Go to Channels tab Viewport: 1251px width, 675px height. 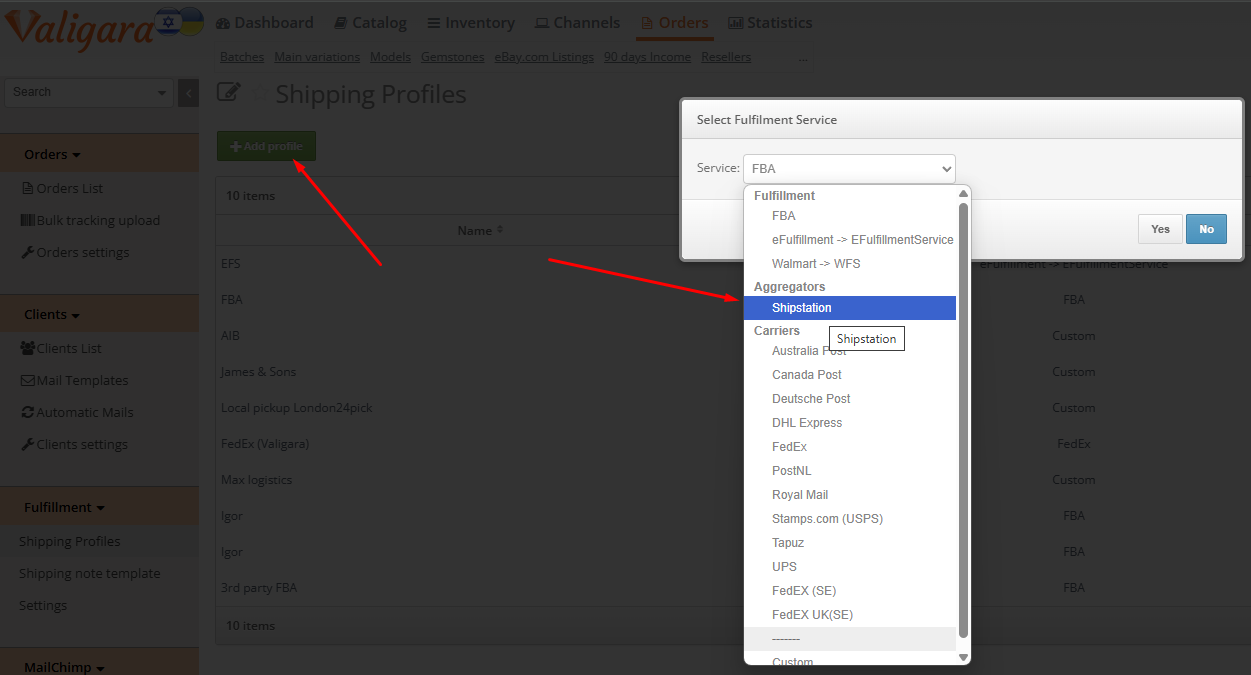(577, 22)
